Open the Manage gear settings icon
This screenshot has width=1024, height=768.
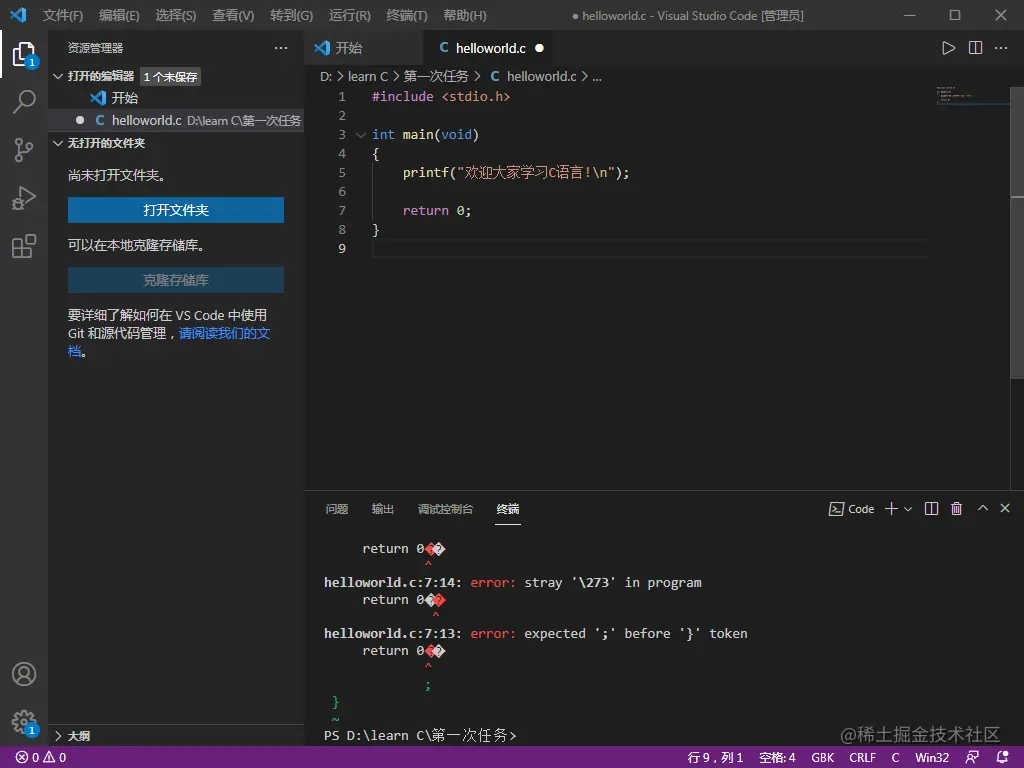click(x=24, y=722)
